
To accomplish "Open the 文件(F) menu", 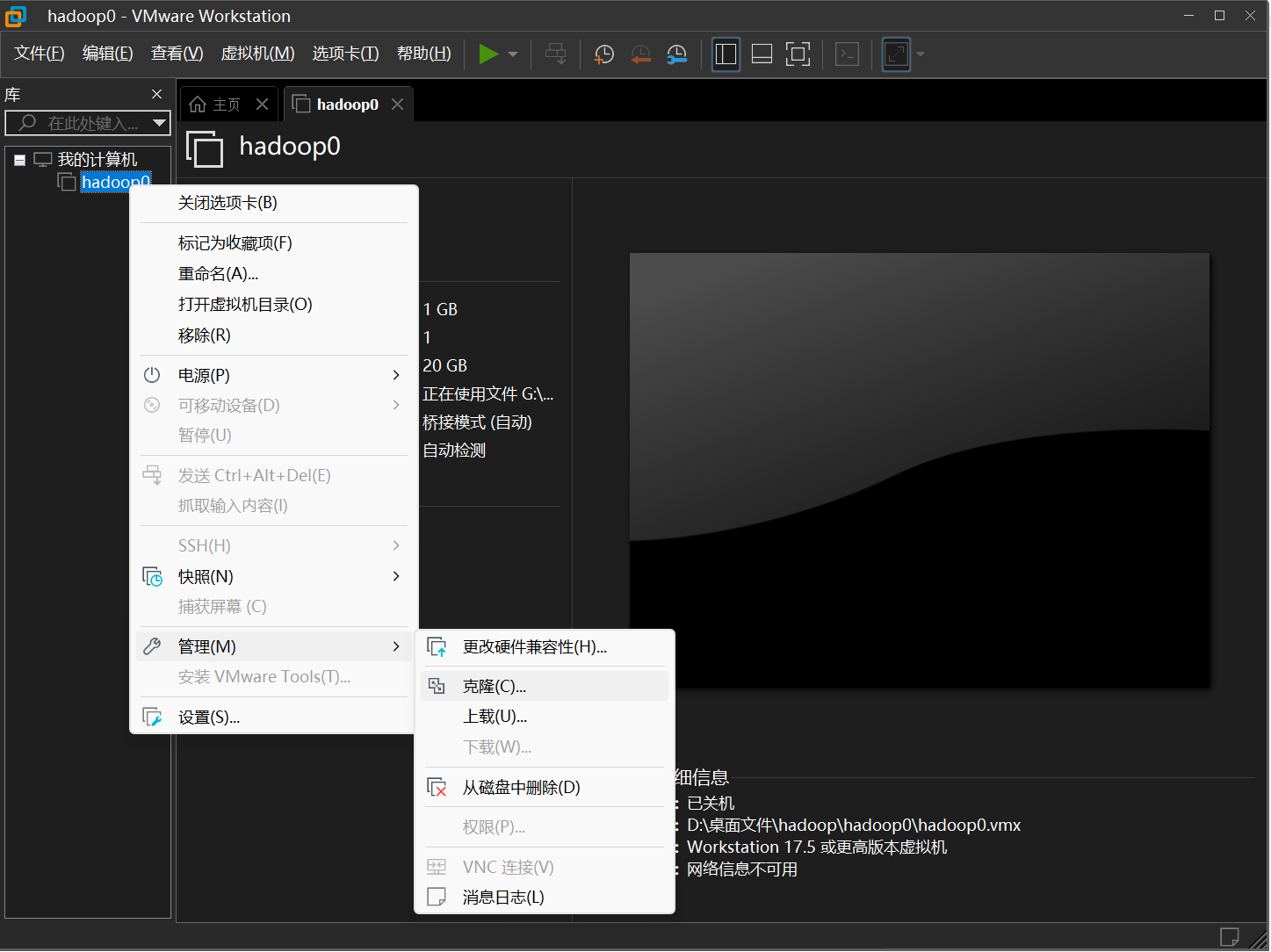I will click(40, 54).
